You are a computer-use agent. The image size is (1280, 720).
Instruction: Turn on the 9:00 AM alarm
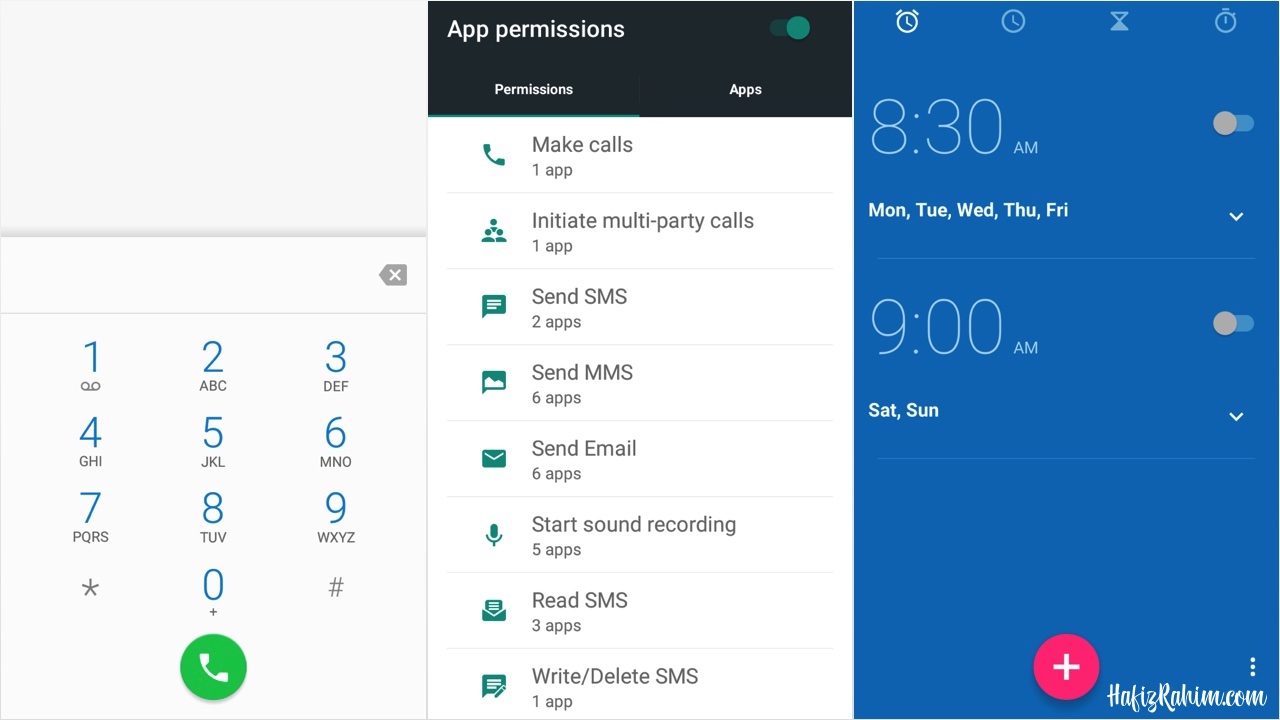1233,323
